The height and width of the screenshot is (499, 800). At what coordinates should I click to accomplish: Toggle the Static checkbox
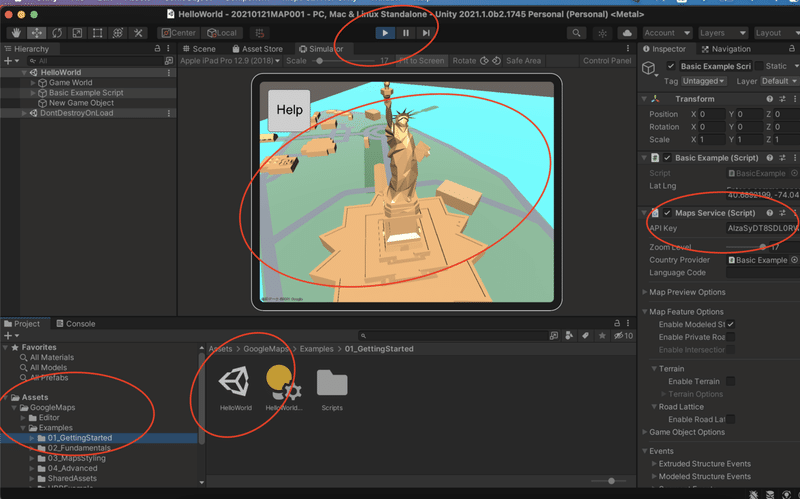coord(759,66)
